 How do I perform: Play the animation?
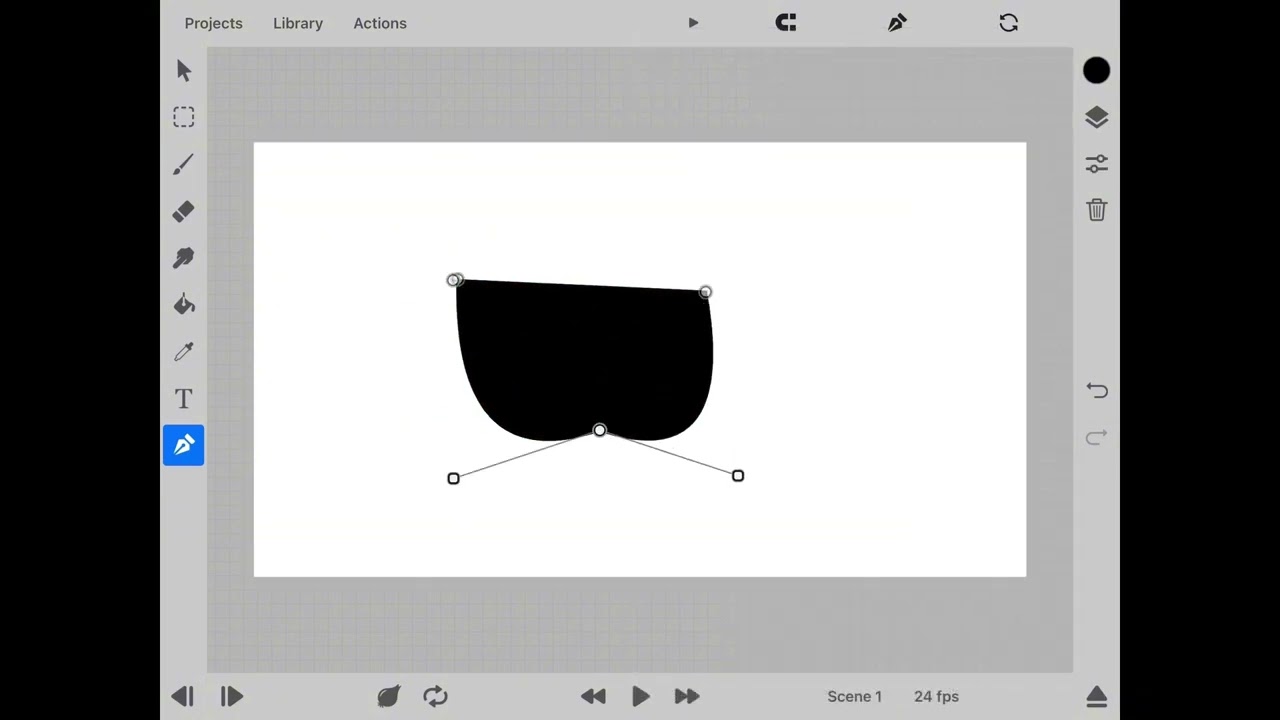tap(641, 696)
